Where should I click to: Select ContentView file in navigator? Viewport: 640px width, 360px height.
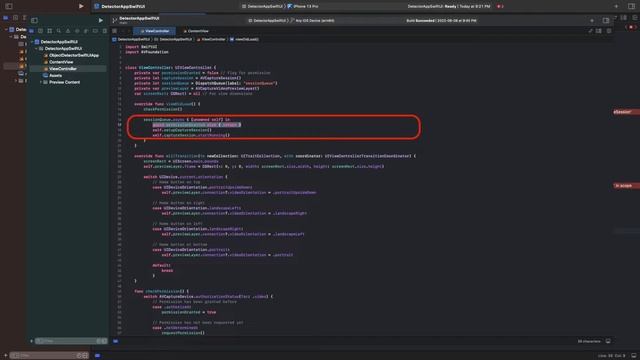58,62
